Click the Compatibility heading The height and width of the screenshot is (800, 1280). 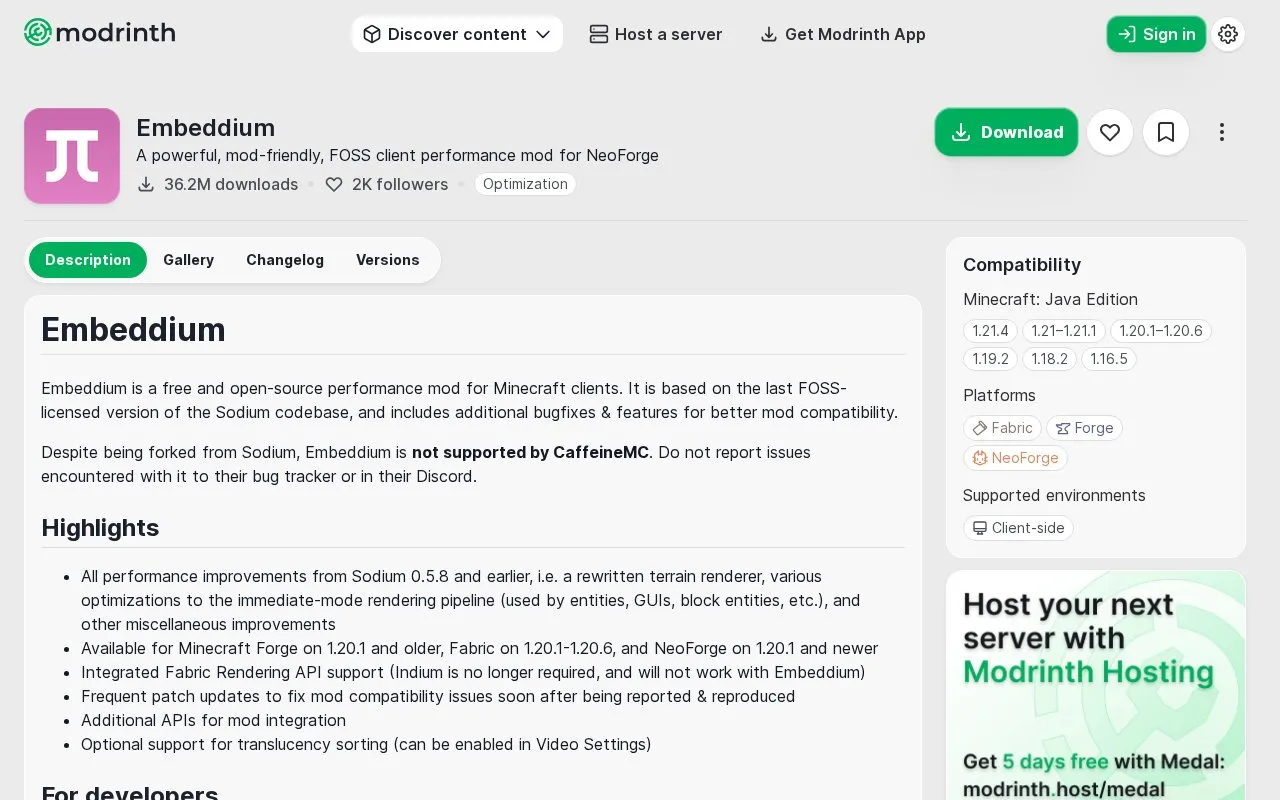1022,265
